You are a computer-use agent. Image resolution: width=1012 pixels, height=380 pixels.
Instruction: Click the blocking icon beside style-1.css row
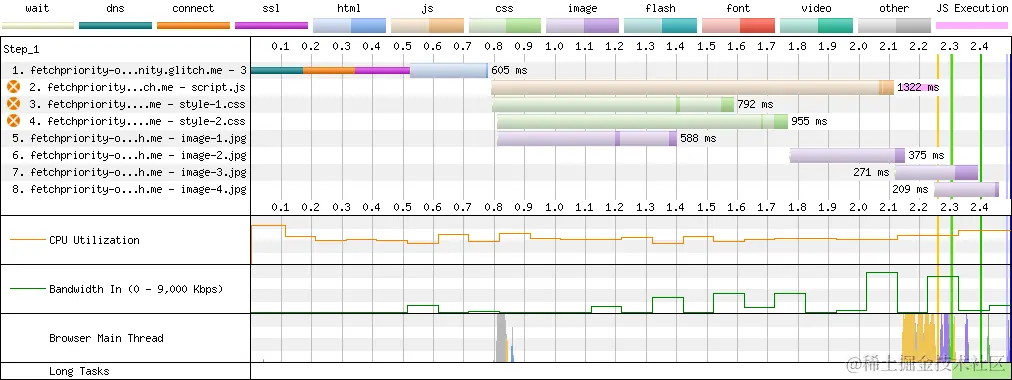pyautogui.click(x=13, y=104)
